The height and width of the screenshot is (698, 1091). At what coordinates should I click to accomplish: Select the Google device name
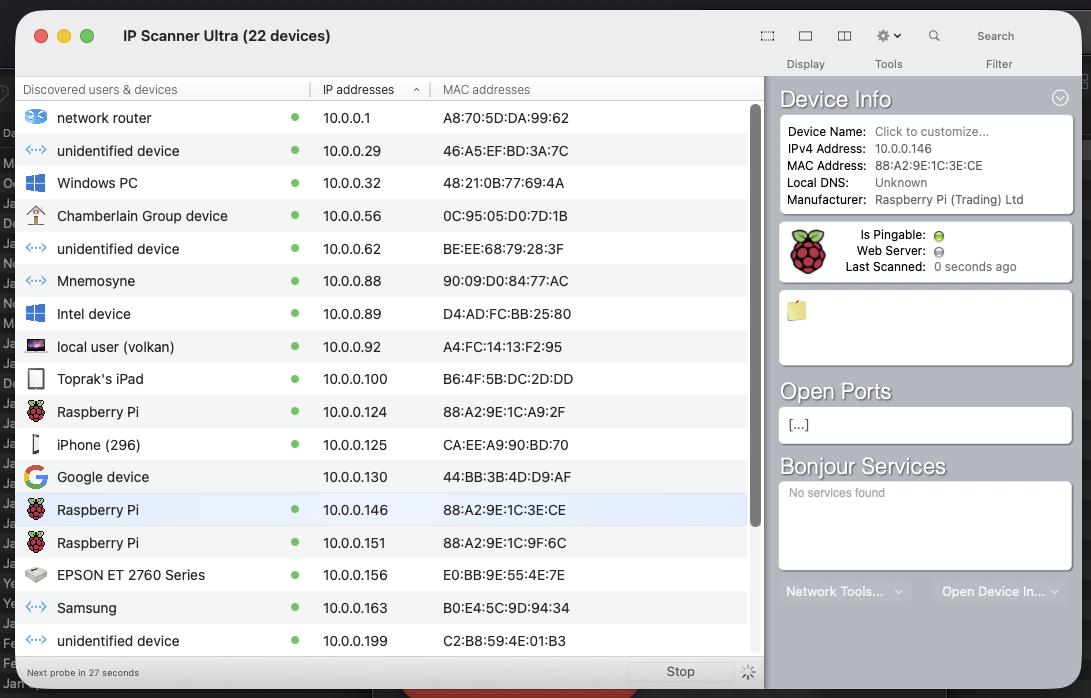click(x=103, y=477)
